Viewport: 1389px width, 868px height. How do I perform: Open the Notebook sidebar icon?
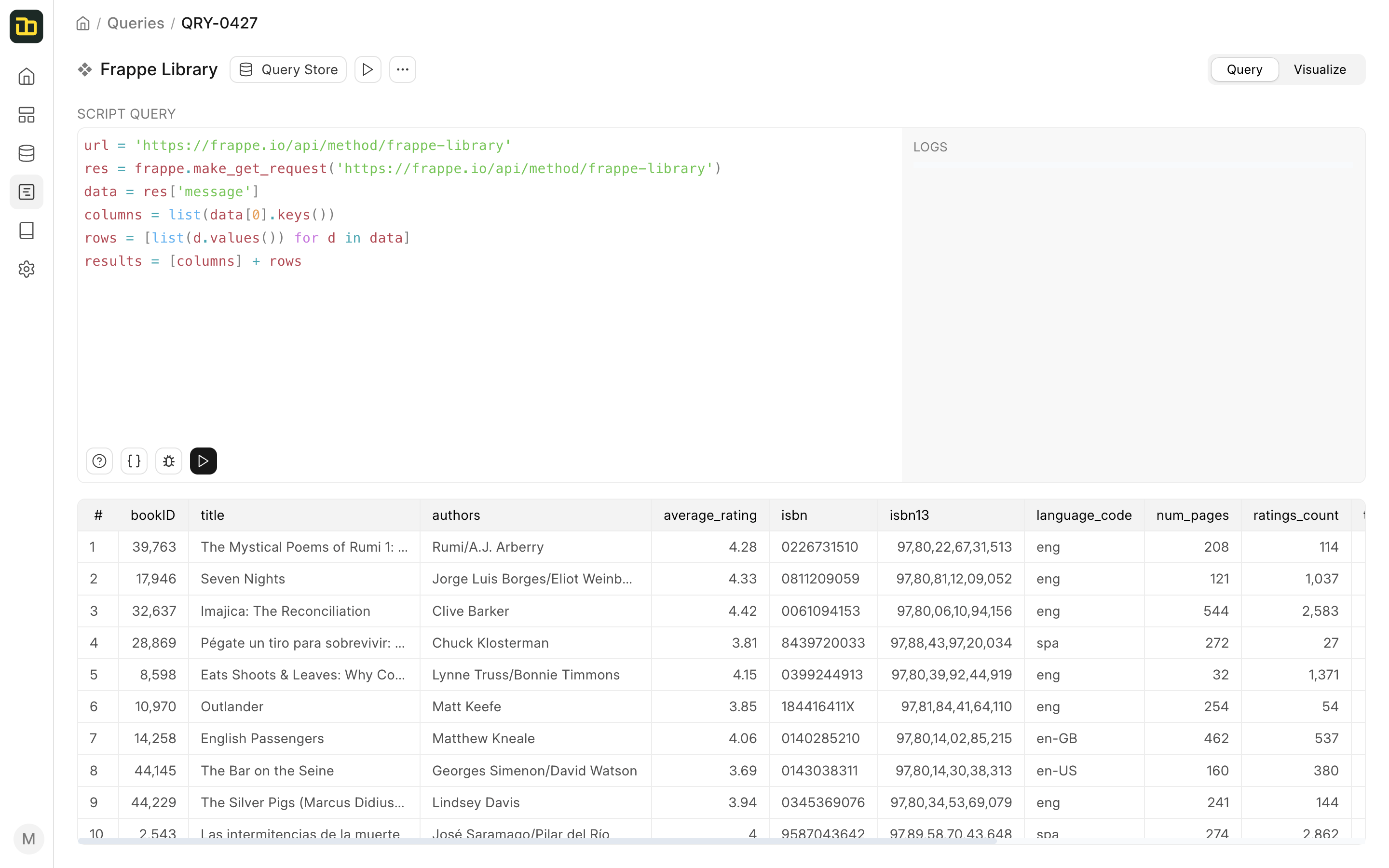pyautogui.click(x=27, y=230)
